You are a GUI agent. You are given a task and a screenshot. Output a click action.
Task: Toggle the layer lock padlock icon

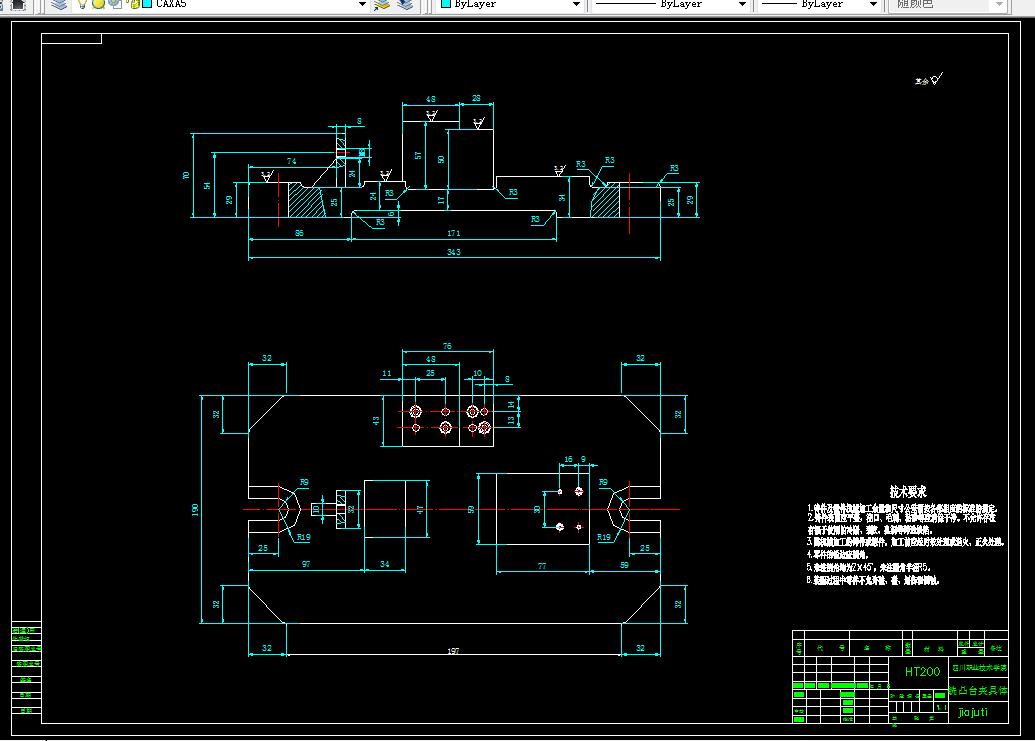click(x=134, y=5)
